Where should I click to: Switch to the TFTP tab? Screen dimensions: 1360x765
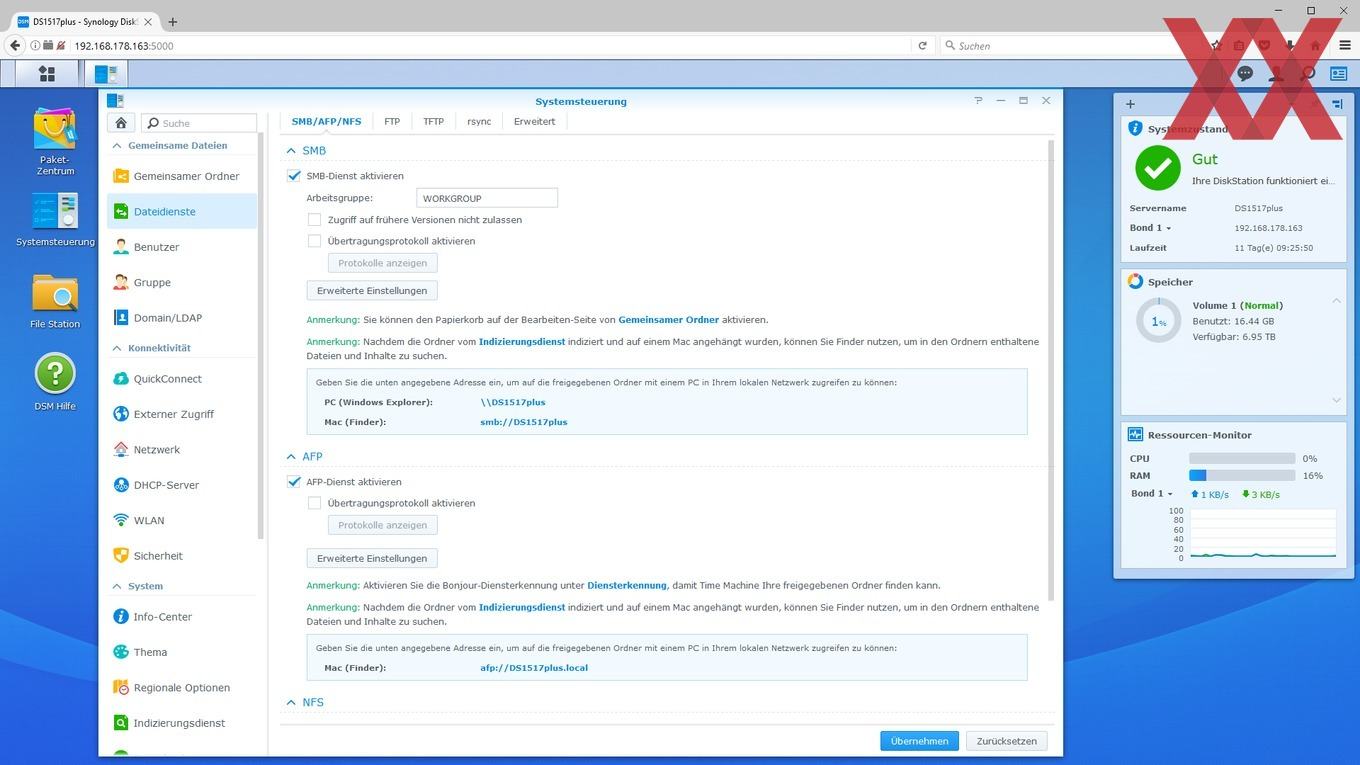click(x=433, y=122)
